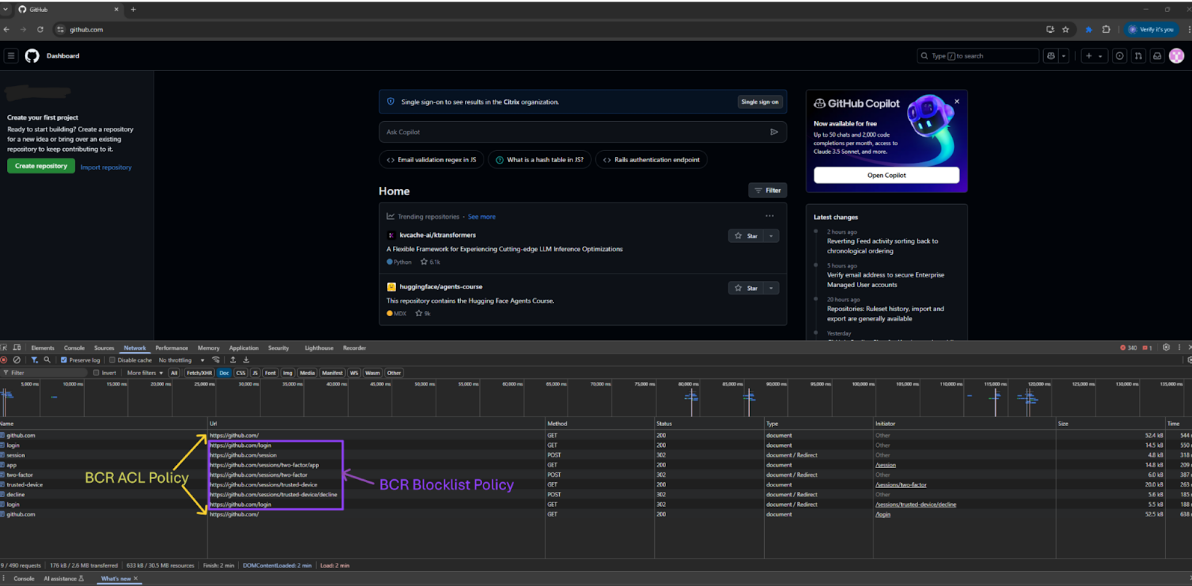The height and width of the screenshot is (586, 1192).
Task: Click the DevTools stop recording button
Action: coord(4,360)
